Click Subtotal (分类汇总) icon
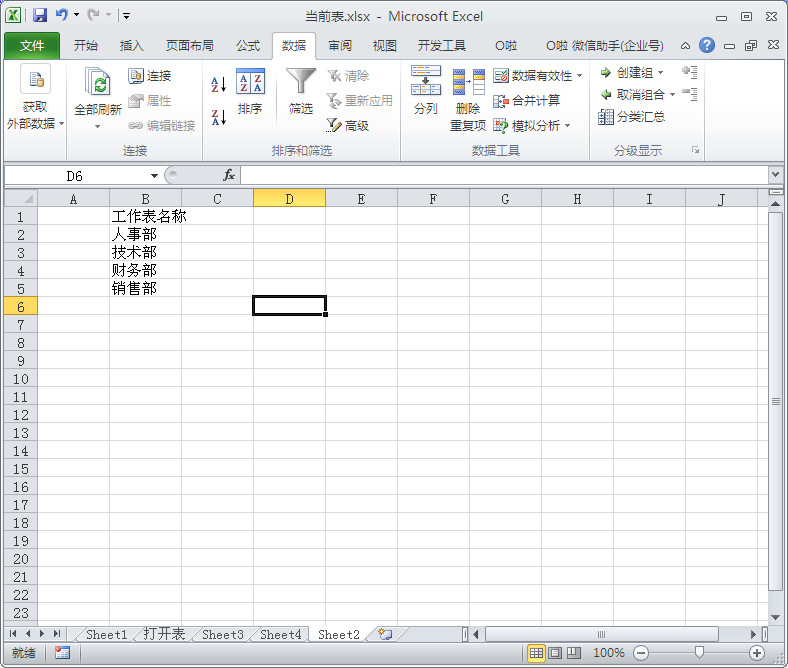 coord(606,117)
